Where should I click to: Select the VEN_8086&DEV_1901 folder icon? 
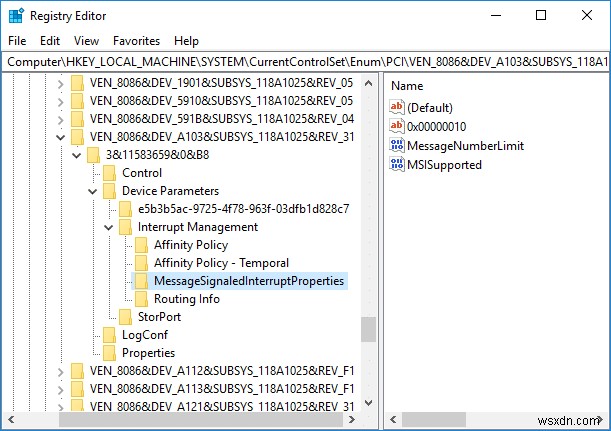click(77, 83)
